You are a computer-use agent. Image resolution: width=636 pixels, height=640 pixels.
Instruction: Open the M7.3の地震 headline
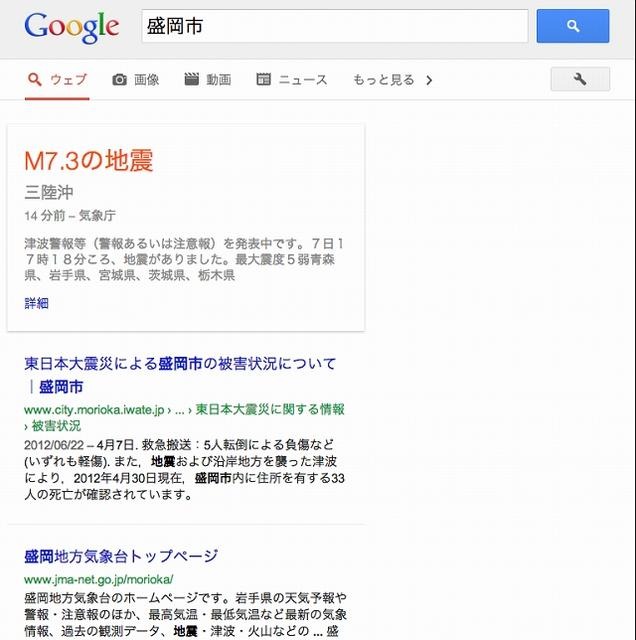click(x=89, y=160)
